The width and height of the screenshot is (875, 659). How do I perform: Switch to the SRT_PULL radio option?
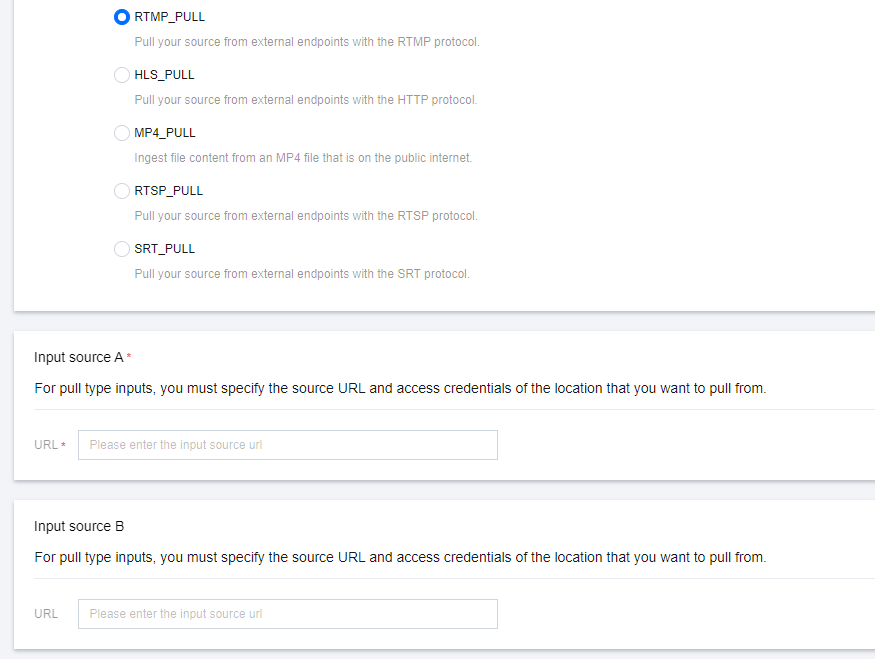click(122, 249)
